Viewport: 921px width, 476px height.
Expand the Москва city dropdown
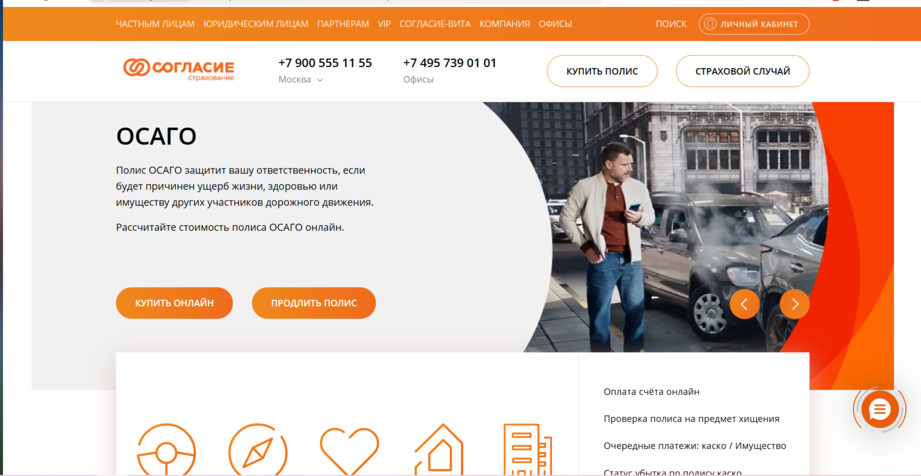pyautogui.click(x=300, y=80)
